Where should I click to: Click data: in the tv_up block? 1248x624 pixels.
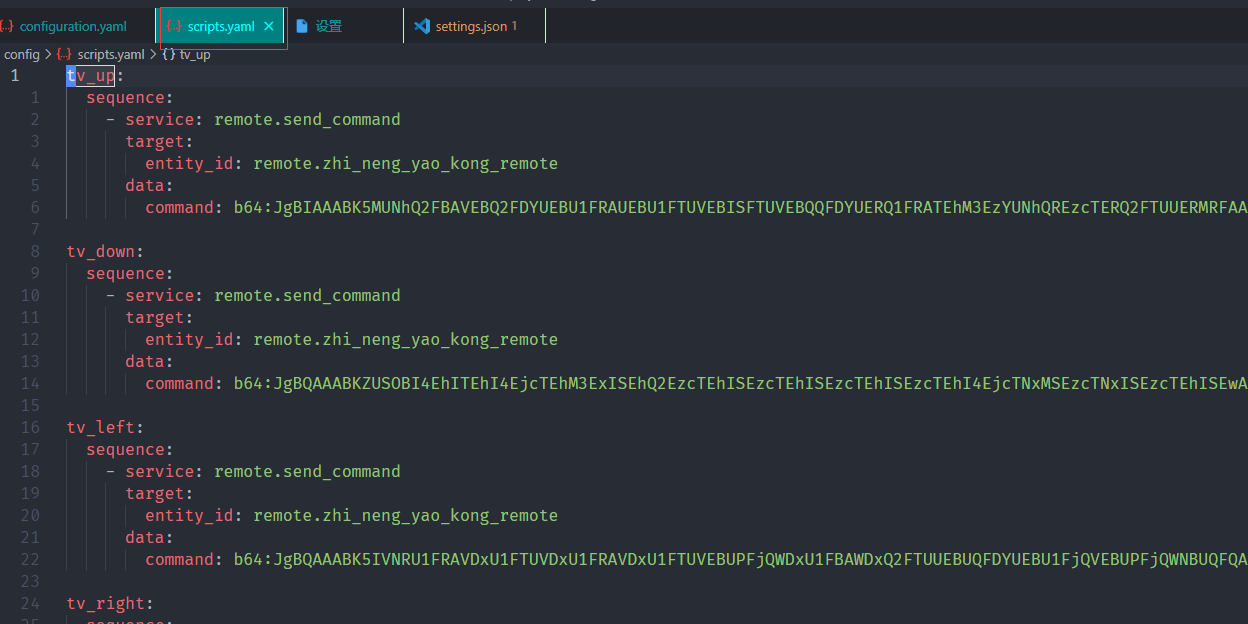149,185
